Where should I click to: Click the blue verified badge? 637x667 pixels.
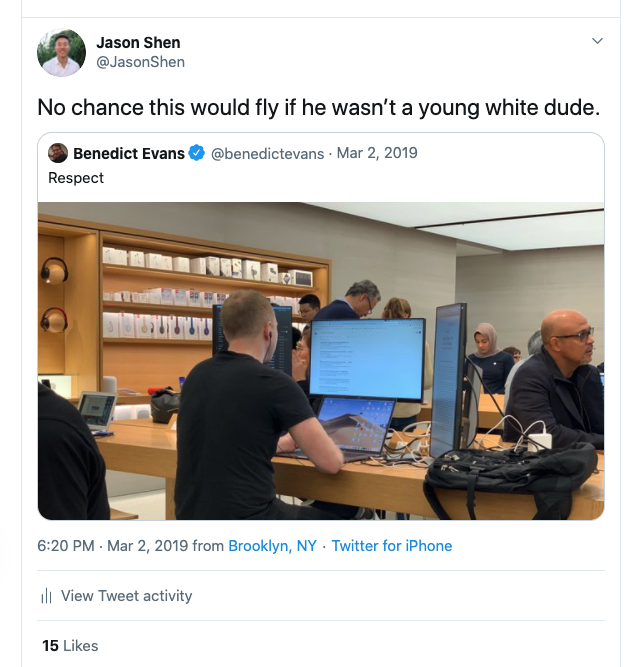[x=197, y=153]
